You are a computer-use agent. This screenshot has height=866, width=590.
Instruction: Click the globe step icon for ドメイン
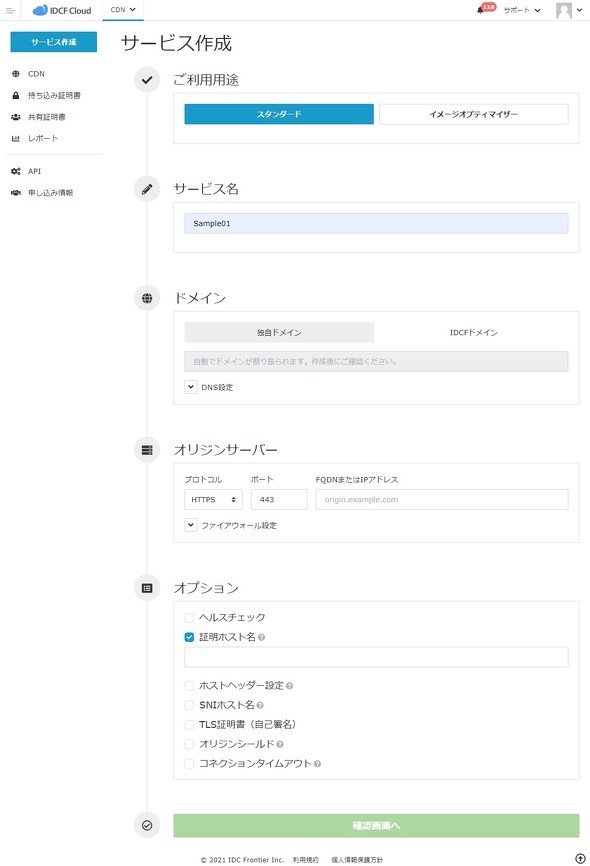click(147, 298)
